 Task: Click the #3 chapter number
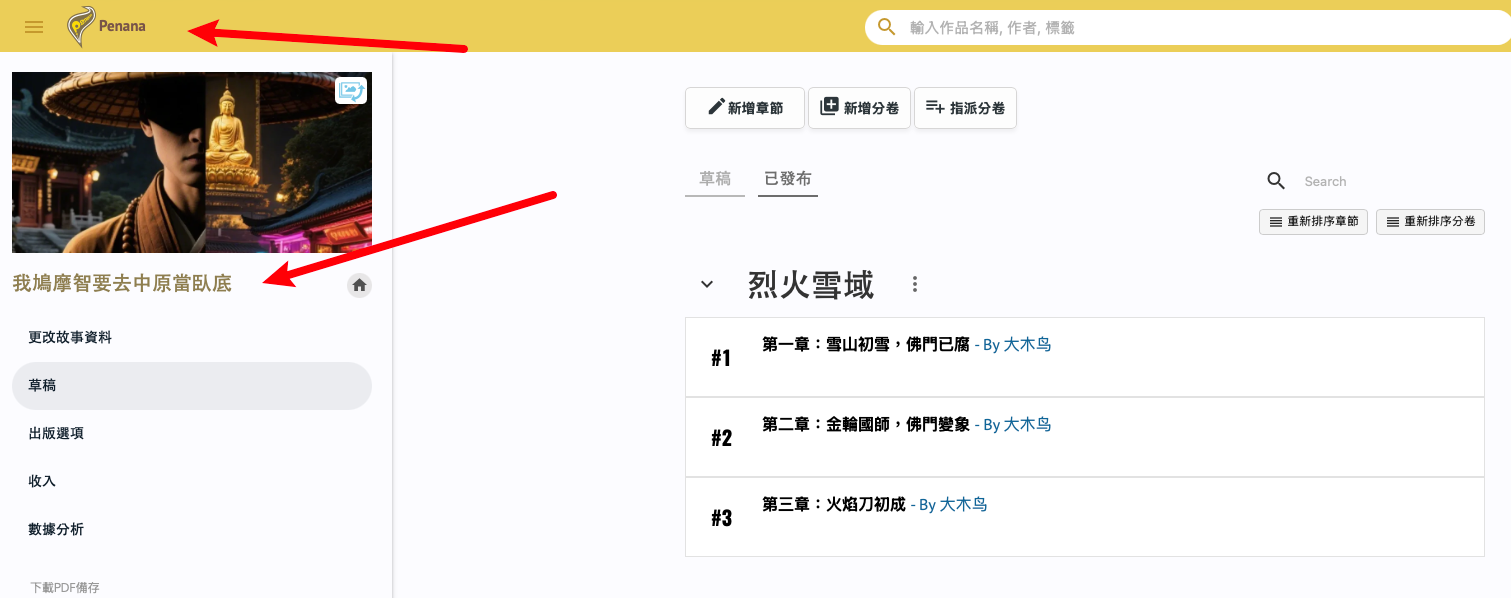[x=721, y=518]
